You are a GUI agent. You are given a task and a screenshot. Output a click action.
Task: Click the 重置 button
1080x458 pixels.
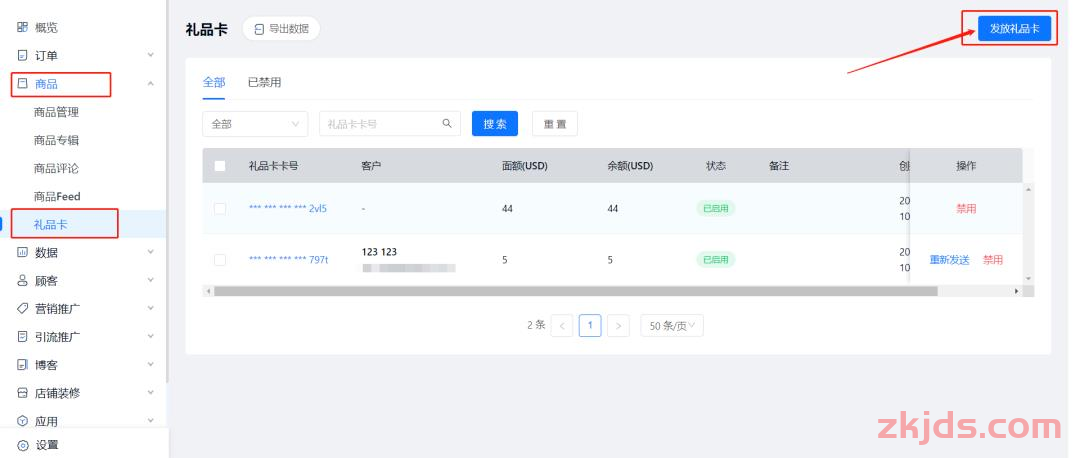coord(554,124)
